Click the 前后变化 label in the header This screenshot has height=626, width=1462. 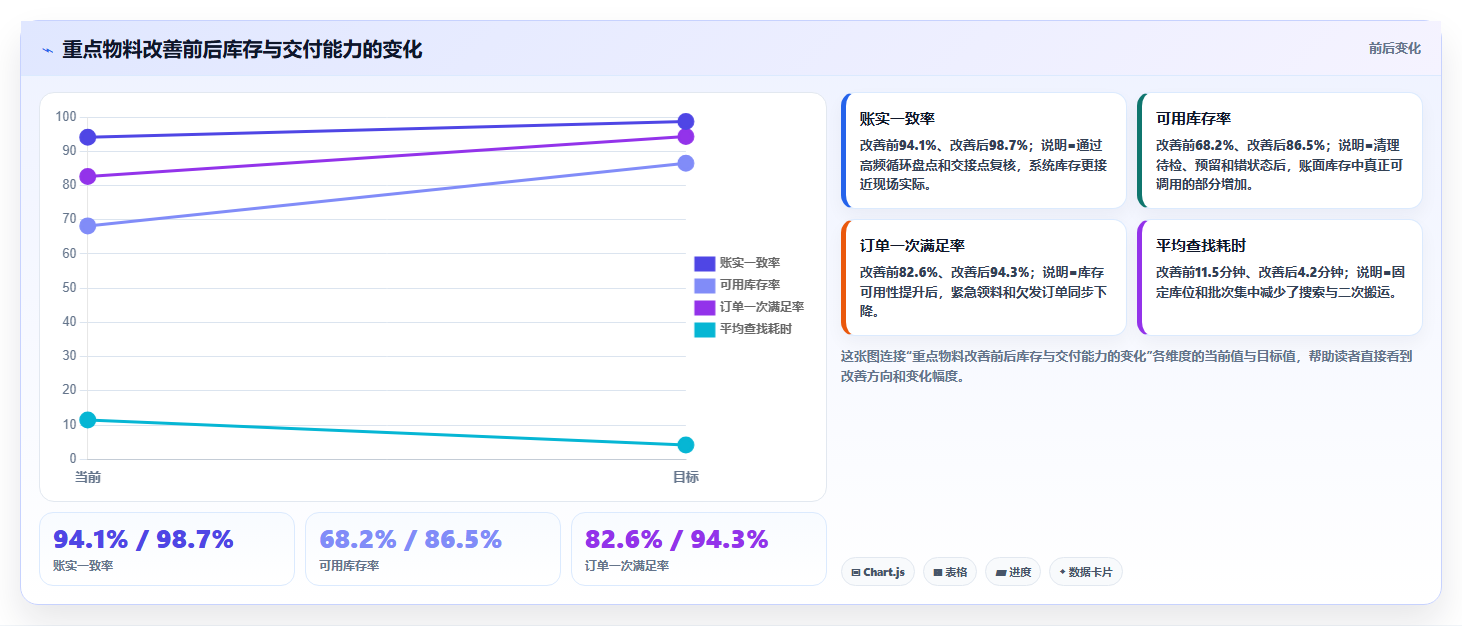[1394, 49]
